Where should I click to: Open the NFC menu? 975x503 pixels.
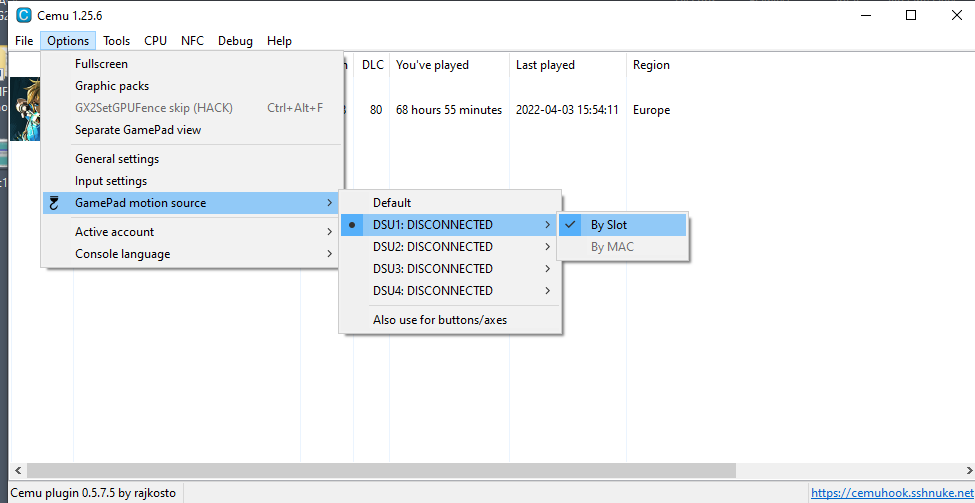192,41
